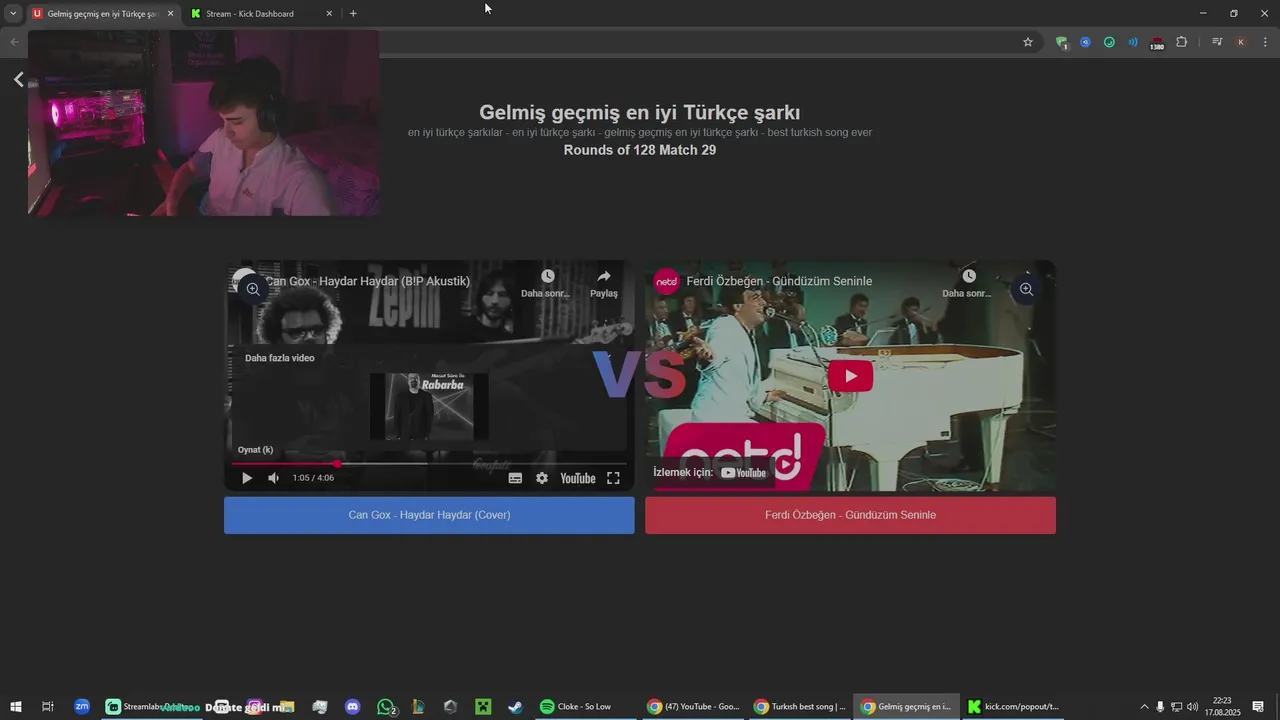1280x720 pixels.
Task: Open the media controls icon in toolbar
Action: tap(1217, 42)
